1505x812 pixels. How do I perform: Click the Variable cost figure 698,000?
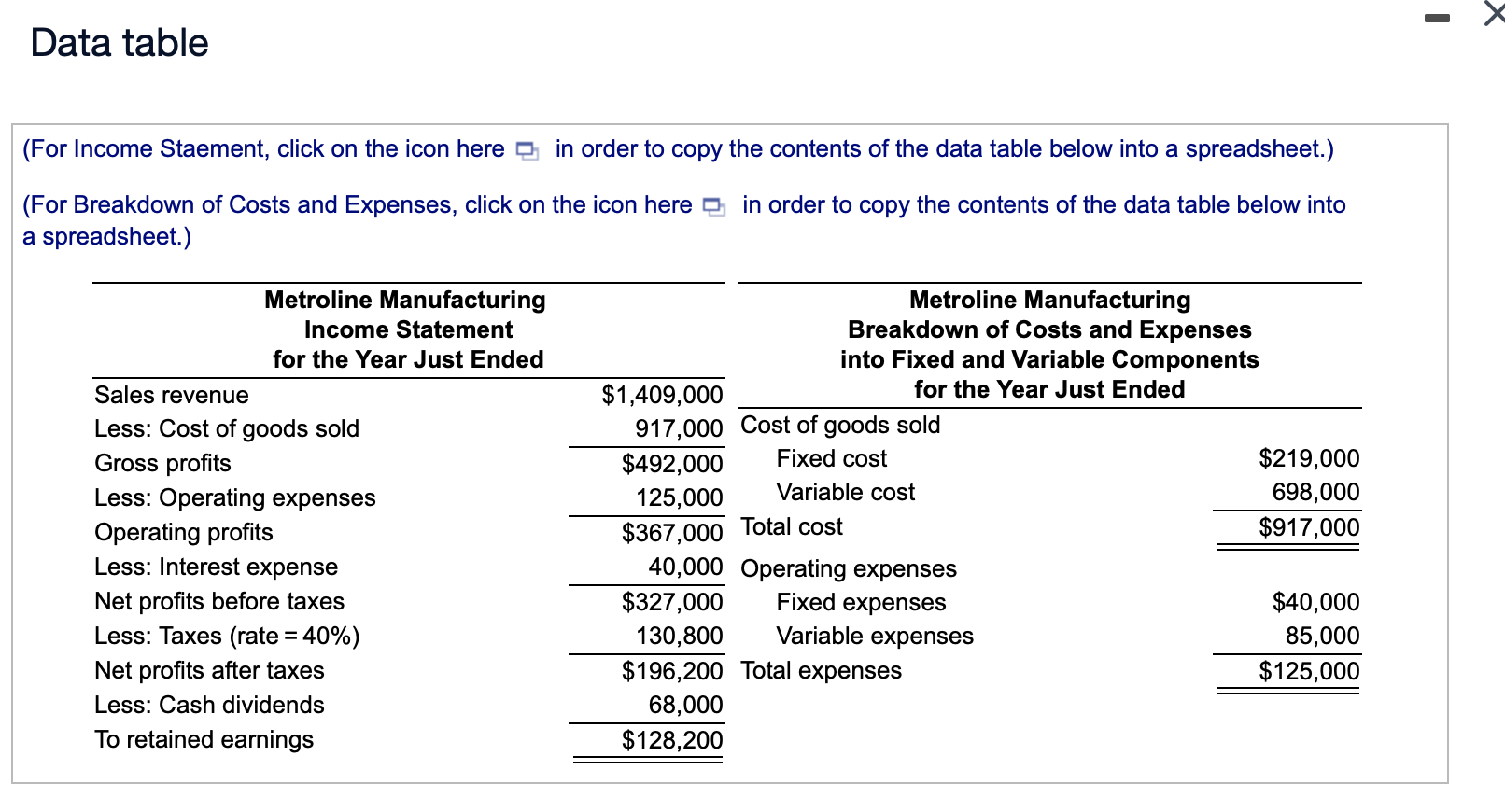[1315, 492]
